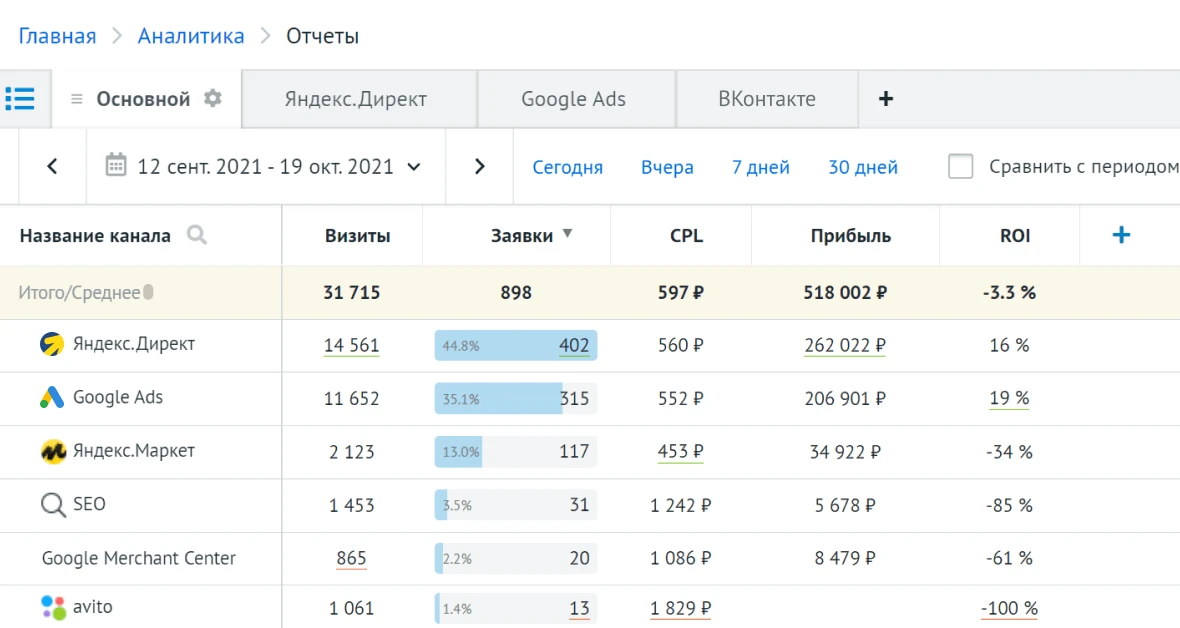
Task: Navigate to Аналитика in breadcrumbs
Action: [x=191, y=36]
